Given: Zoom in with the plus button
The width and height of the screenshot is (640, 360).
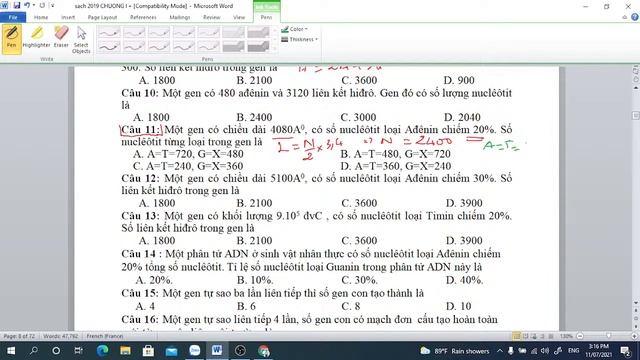Looking at the screenshot, I should click(634, 336).
